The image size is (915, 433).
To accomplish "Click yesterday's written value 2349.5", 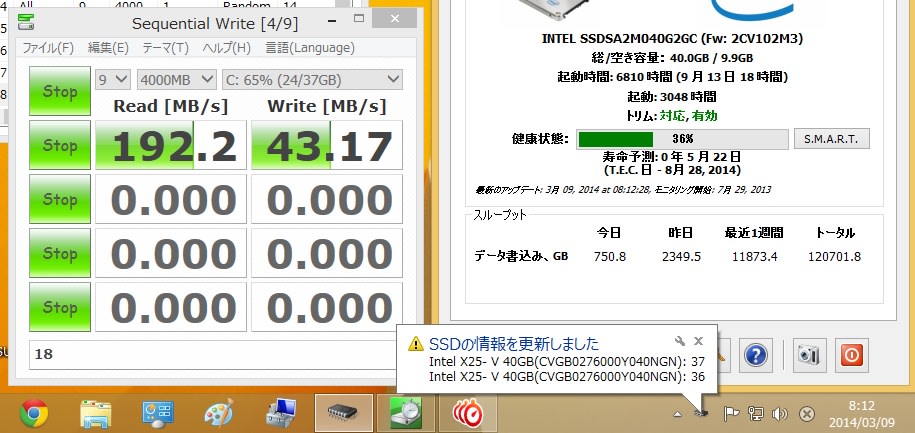I will click(682, 257).
